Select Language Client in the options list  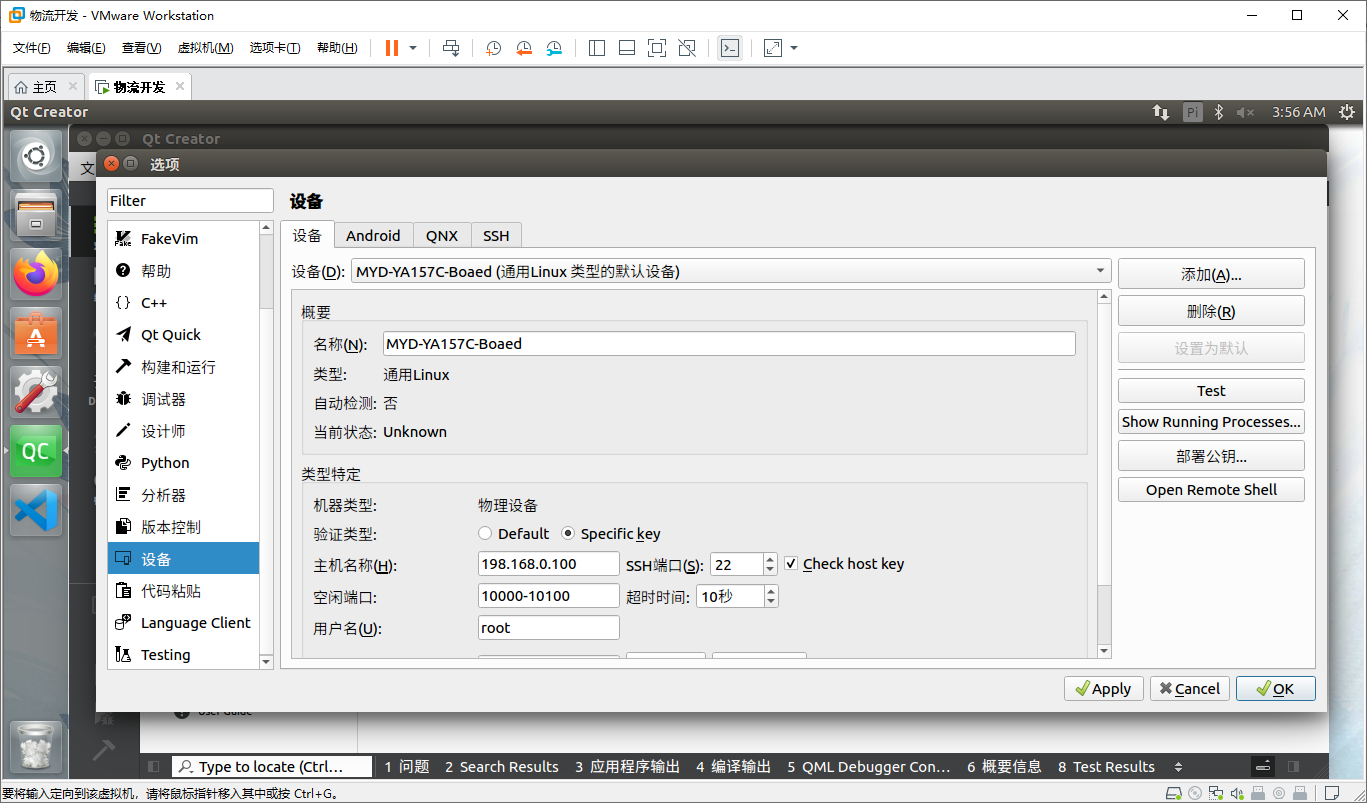coord(184,623)
